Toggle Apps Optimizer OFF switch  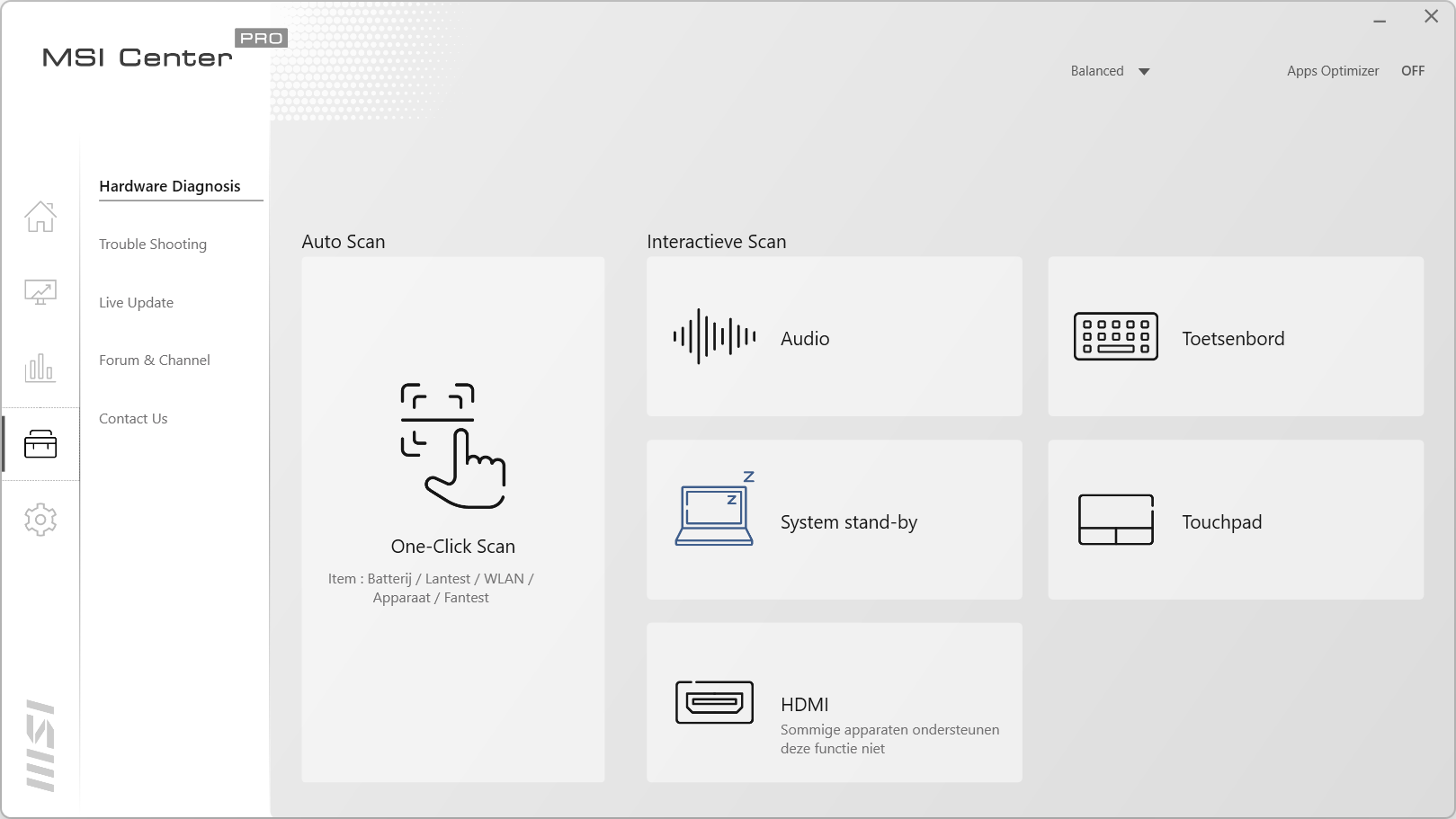click(x=1412, y=71)
